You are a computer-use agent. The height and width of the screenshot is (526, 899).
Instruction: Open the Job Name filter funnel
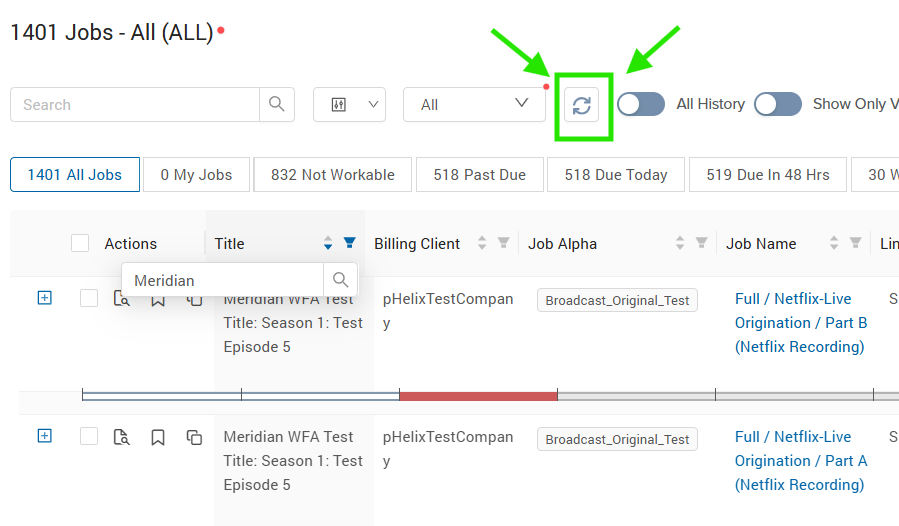[855, 243]
